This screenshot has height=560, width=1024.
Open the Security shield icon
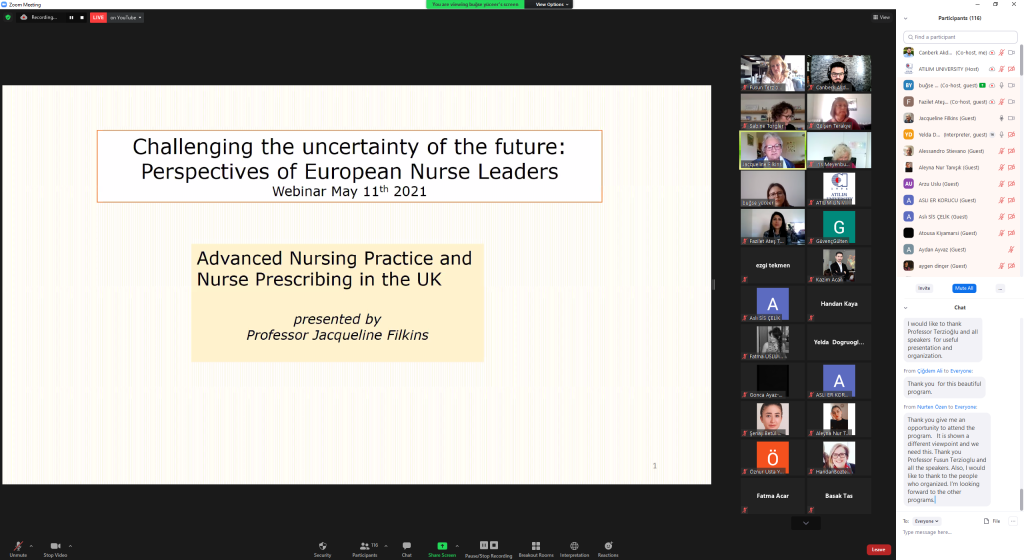[322, 546]
